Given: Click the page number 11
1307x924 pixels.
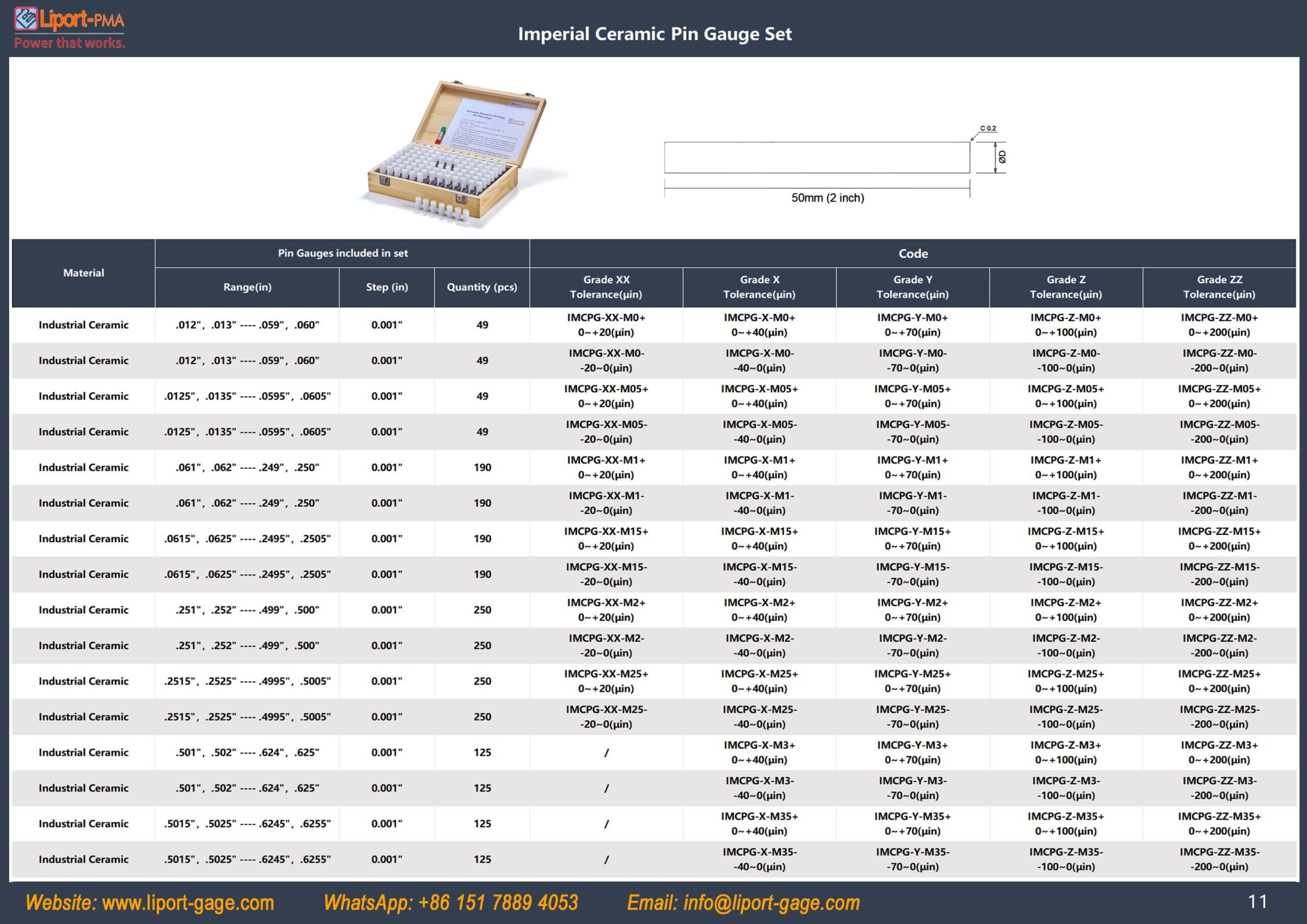Looking at the screenshot, I should (1258, 902).
